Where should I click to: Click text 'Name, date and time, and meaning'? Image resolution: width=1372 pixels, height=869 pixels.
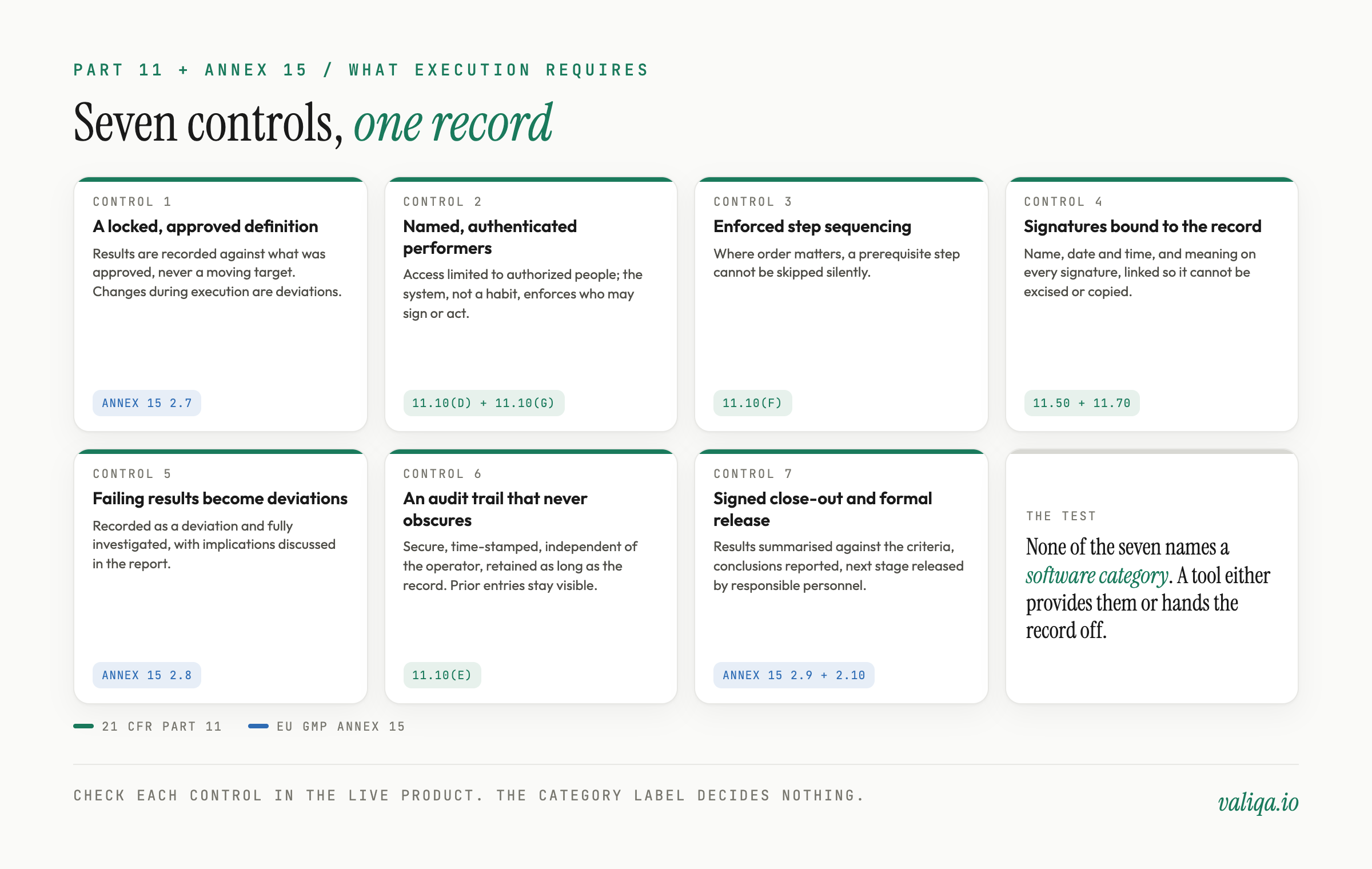coord(1131,254)
